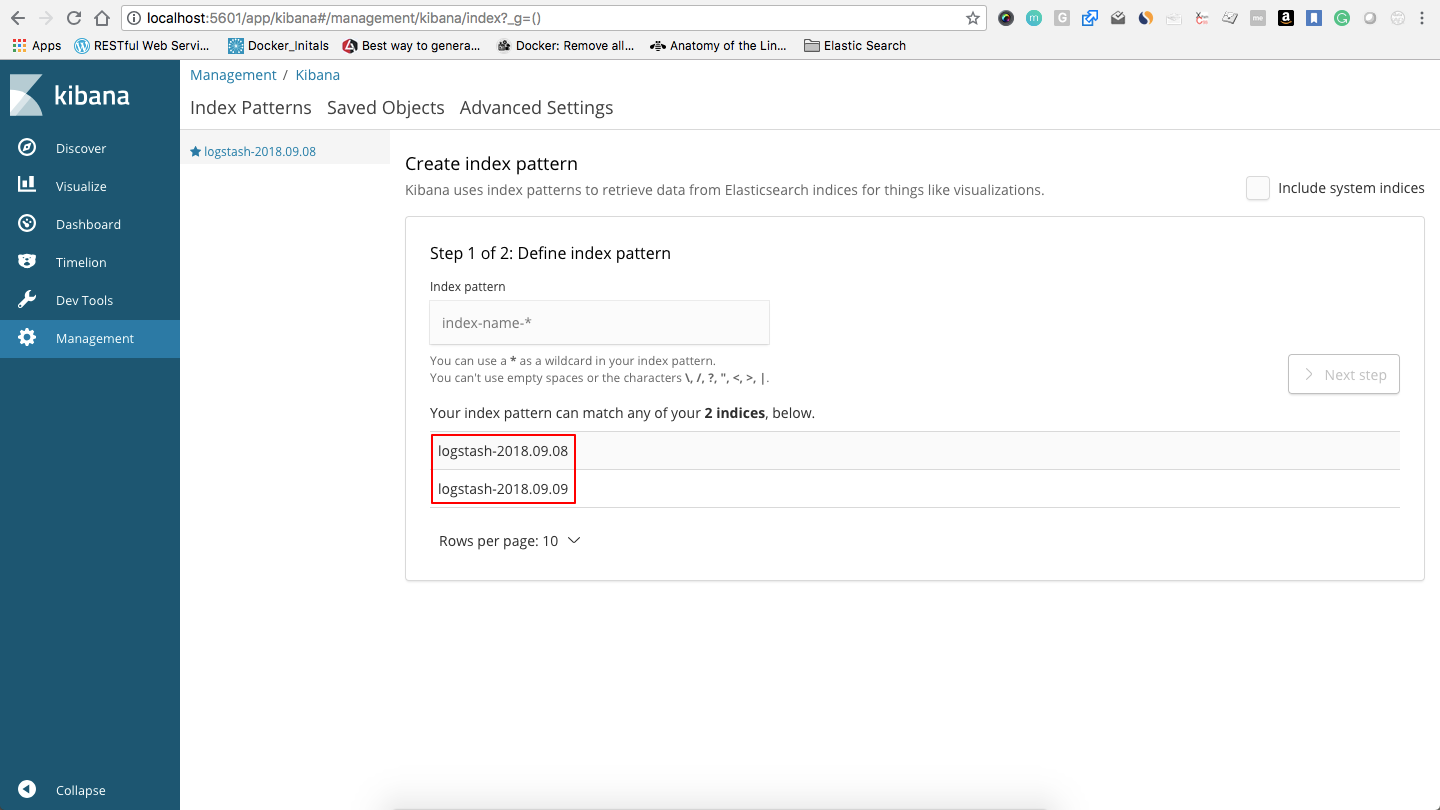Open logstash-2018.09.08 index pattern link
This screenshot has width=1440, height=810.
tap(259, 152)
